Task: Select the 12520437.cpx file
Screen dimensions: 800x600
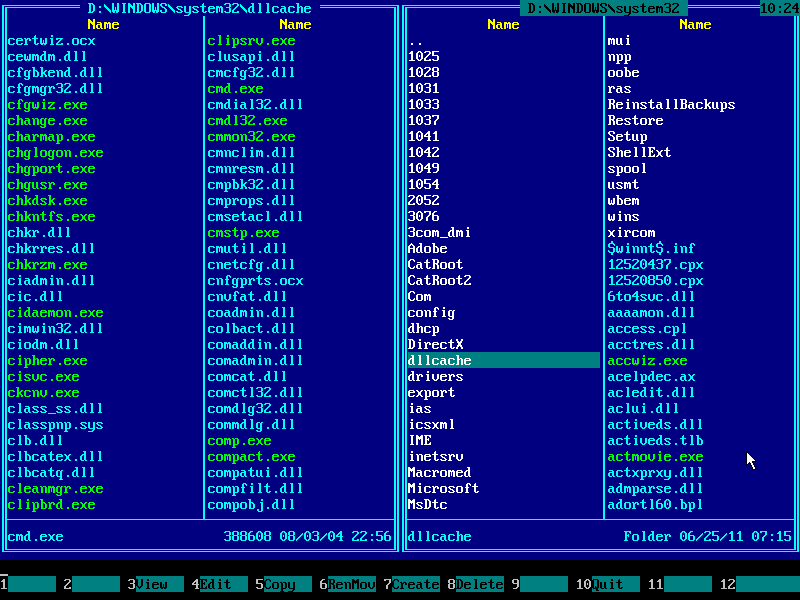Action: pyautogui.click(x=656, y=264)
